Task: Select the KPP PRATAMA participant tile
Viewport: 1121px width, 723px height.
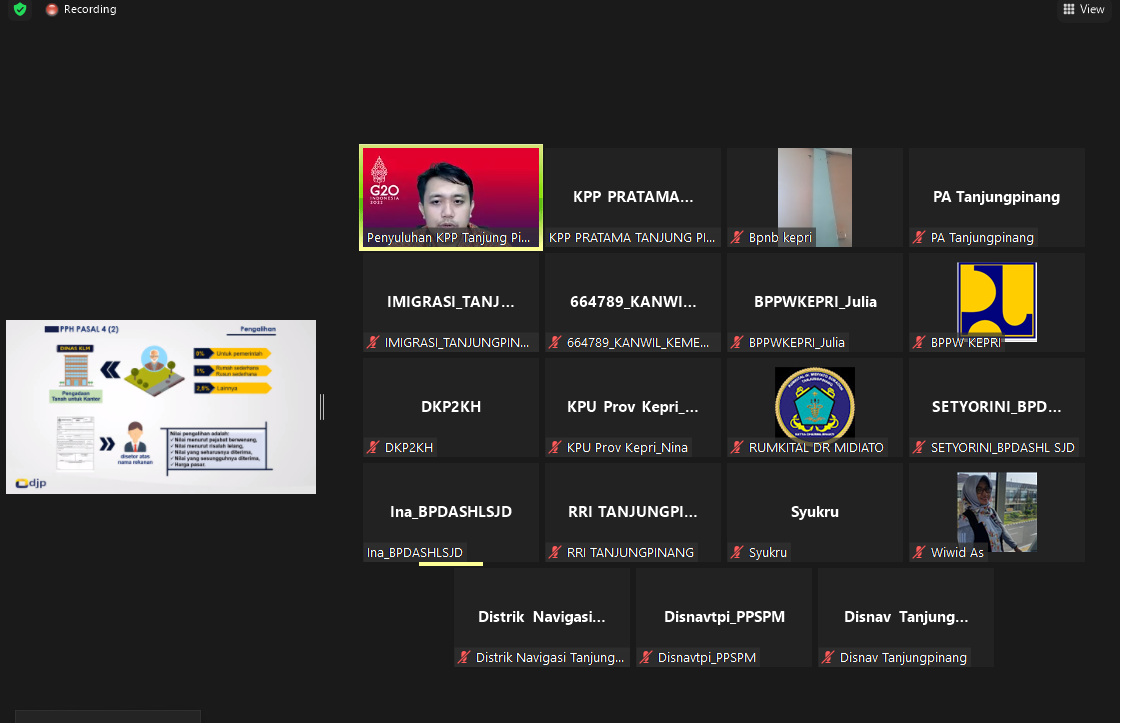Action: (632, 196)
